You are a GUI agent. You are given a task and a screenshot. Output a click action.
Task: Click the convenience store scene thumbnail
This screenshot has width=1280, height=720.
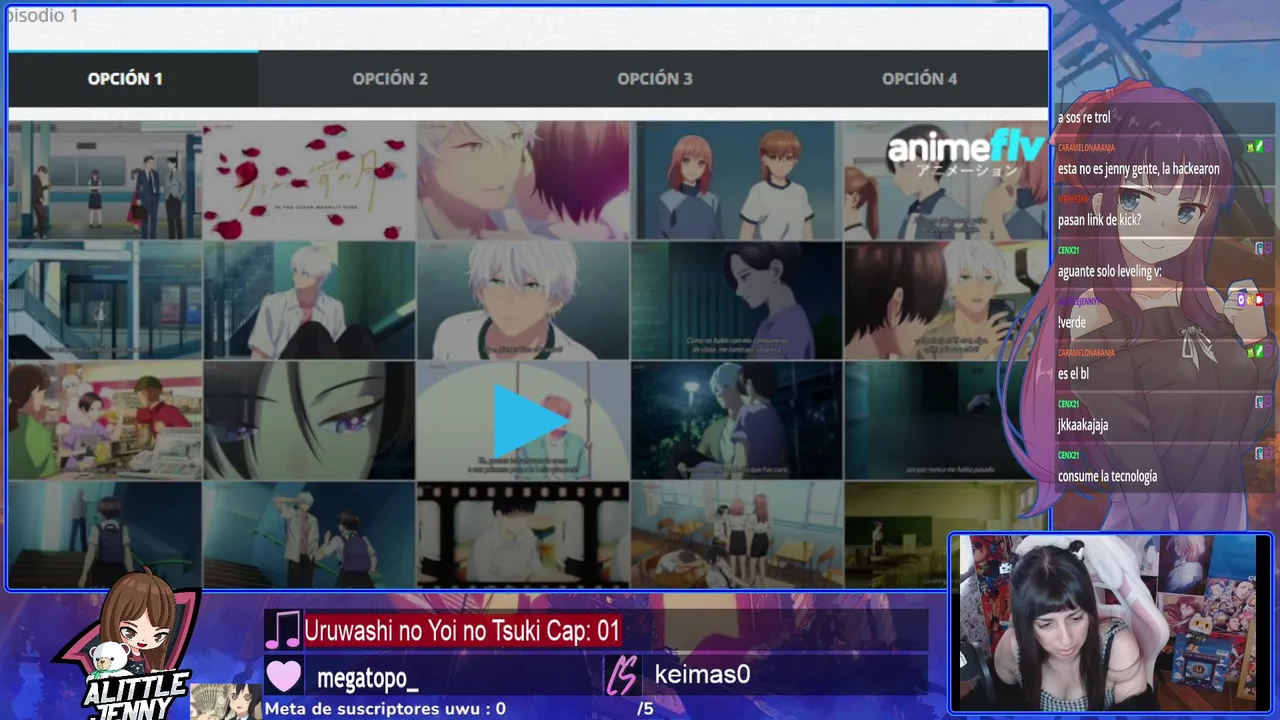click(105, 420)
